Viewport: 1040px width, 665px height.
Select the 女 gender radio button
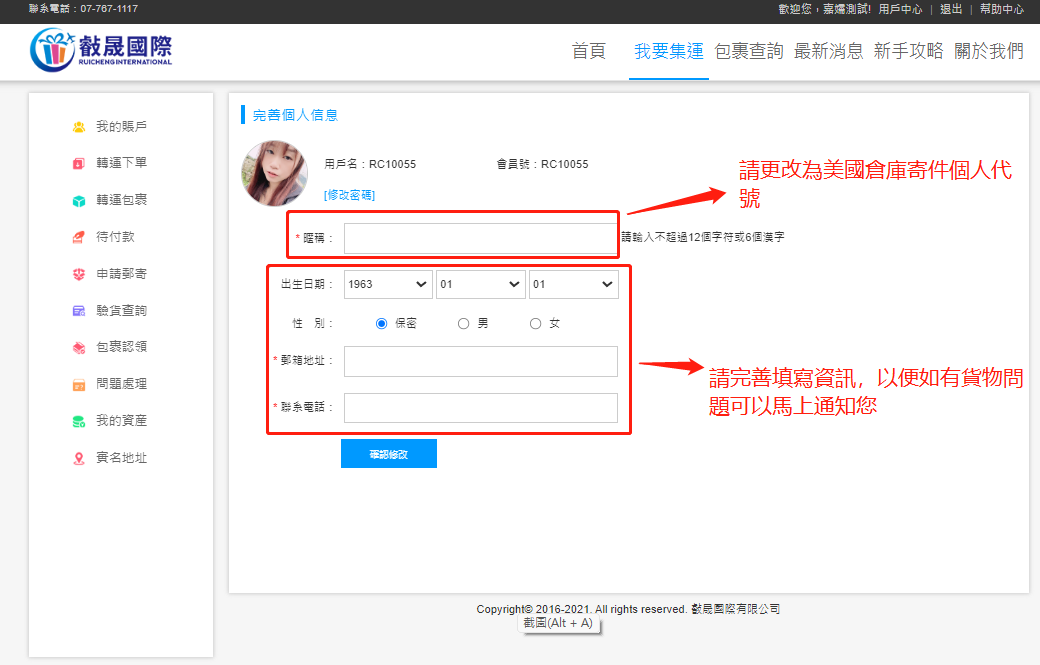pos(535,324)
